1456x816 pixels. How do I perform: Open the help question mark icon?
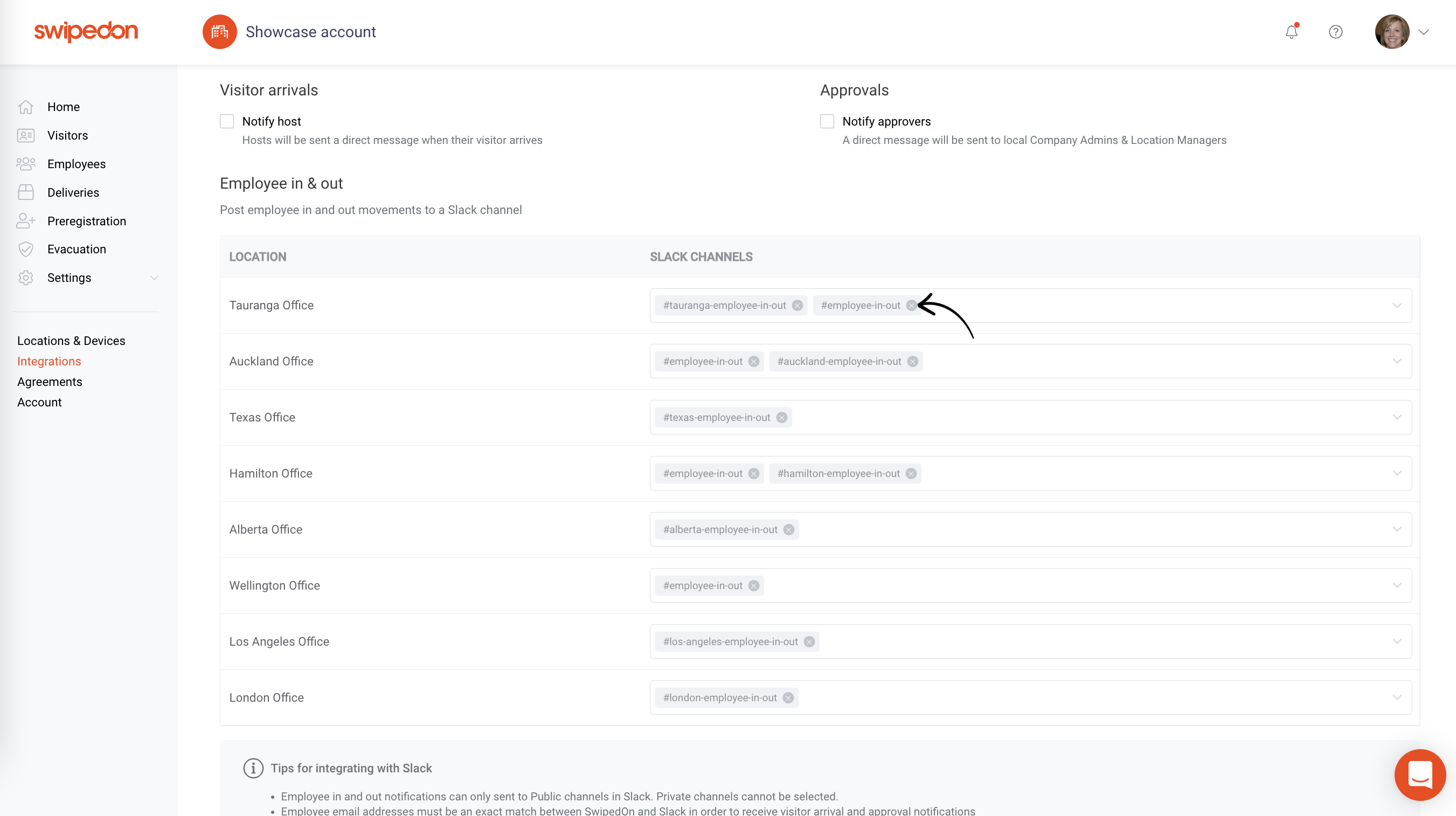click(1336, 32)
